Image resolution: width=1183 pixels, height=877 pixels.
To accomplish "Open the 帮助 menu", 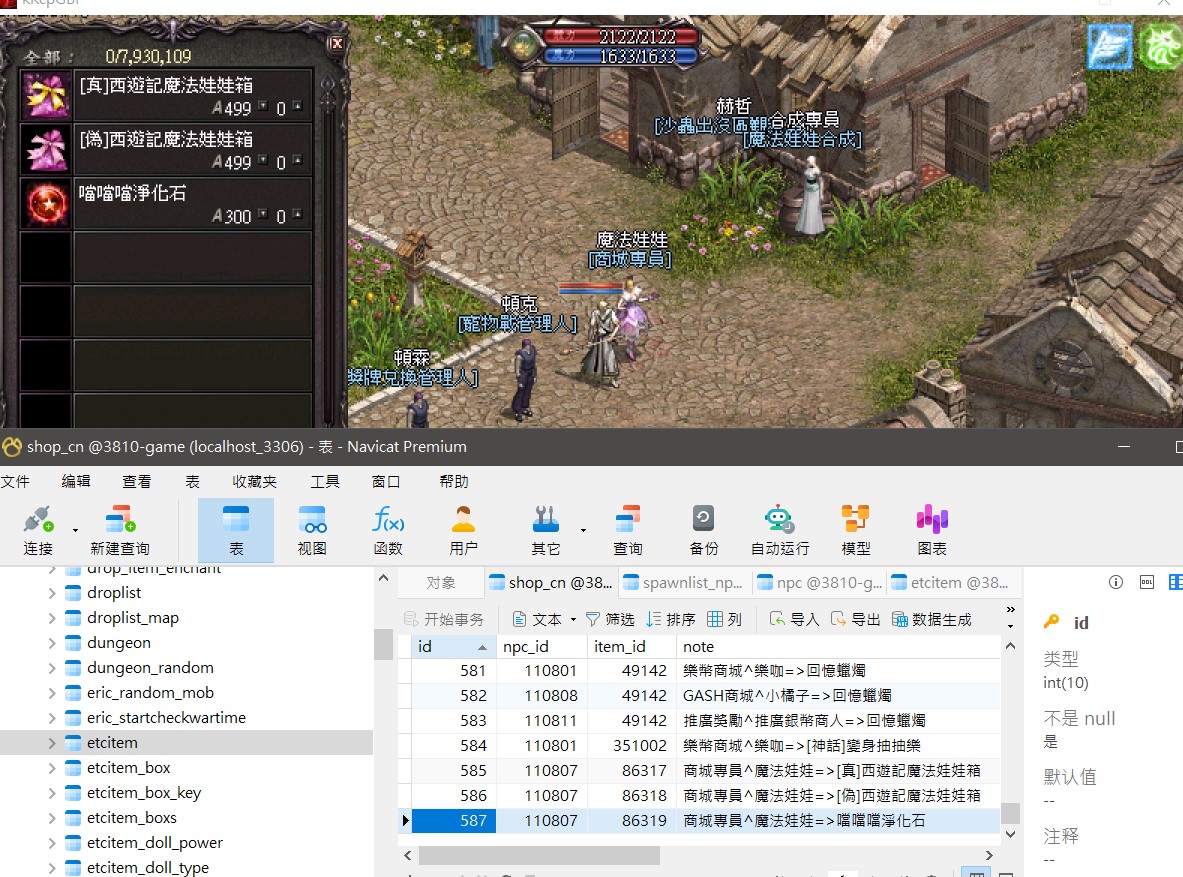I will 454,482.
